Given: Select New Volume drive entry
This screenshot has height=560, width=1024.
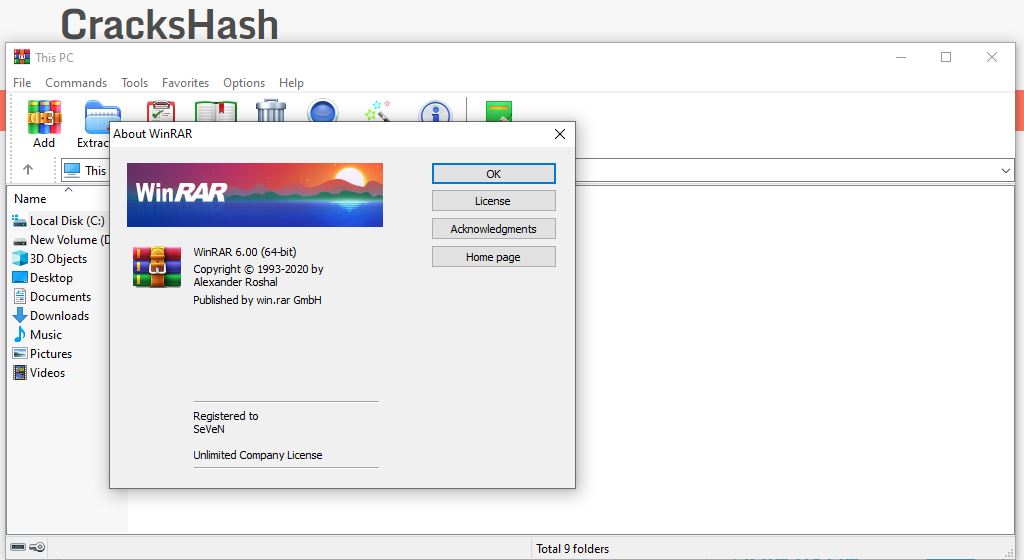Looking at the screenshot, I should tap(61, 240).
